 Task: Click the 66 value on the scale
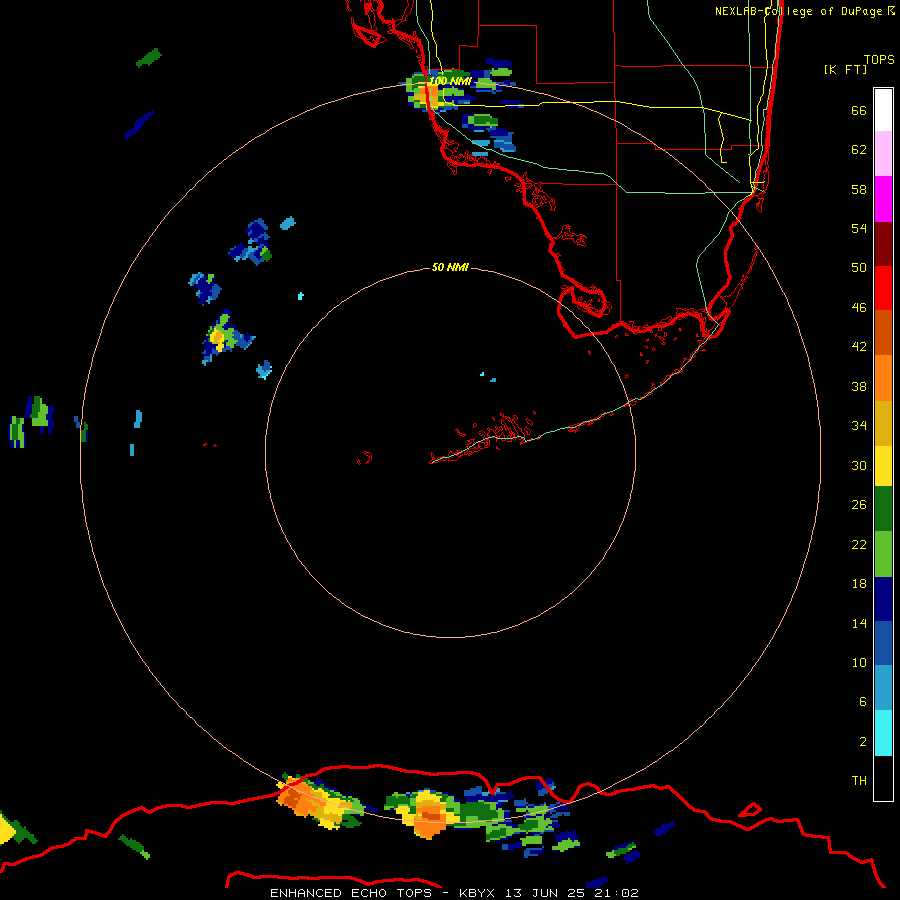click(x=859, y=110)
